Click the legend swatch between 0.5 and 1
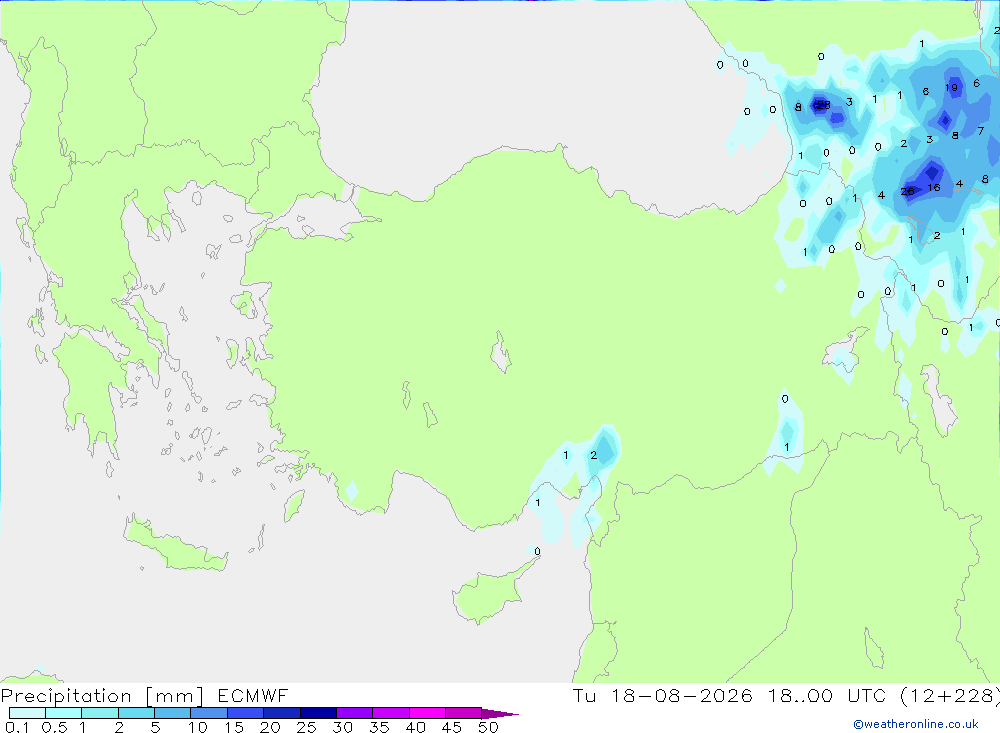 [x=63, y=713]
